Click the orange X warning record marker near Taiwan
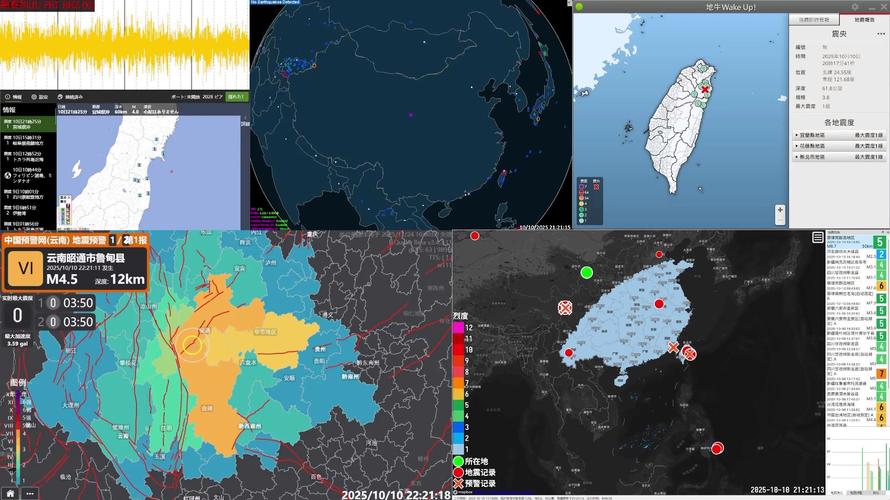Viewport: 890px width, 500px height. [673, 348]
